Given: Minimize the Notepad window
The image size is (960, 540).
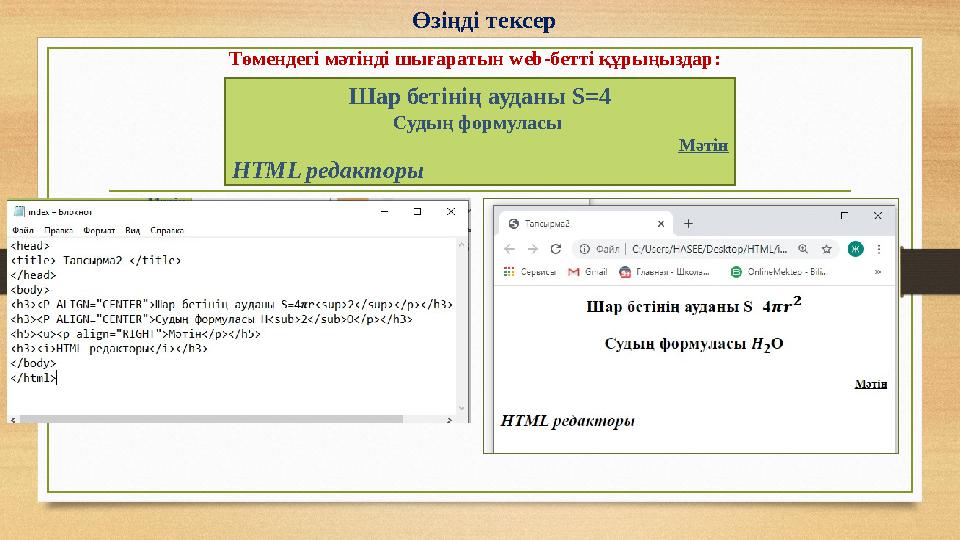Looking at the screenshot, I should coord(384,211).
